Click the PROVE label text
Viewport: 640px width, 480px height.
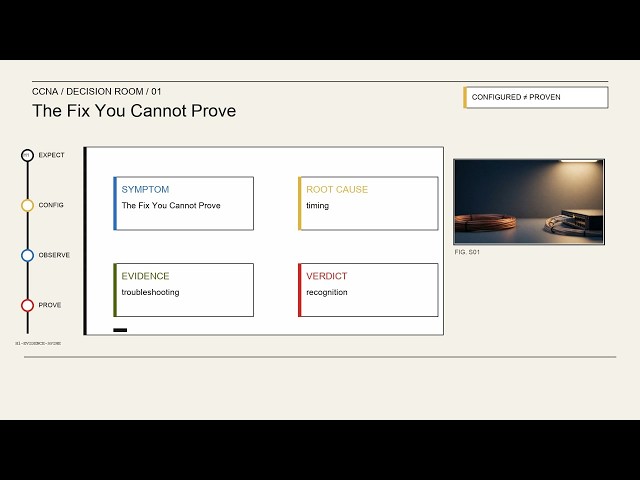(50, 305)
